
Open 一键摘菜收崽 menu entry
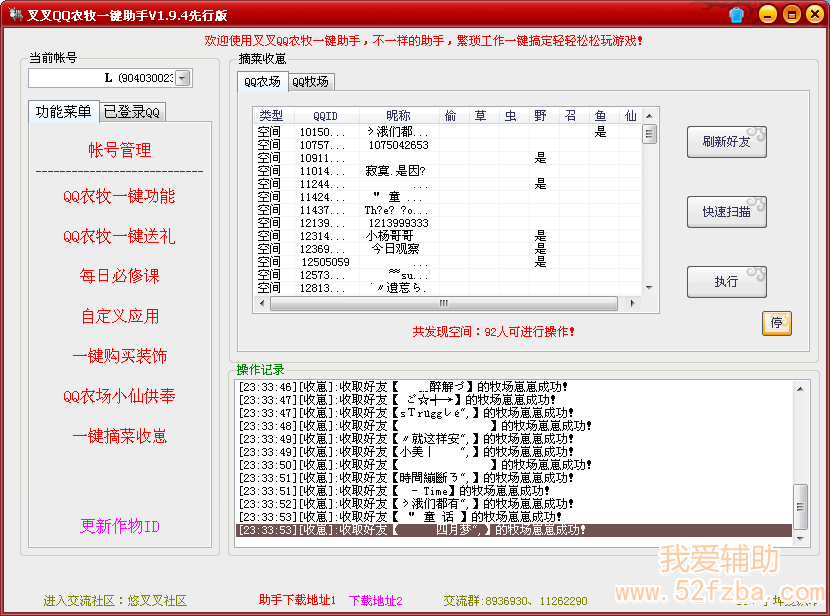pyautogui.click(x=120, y=436)
